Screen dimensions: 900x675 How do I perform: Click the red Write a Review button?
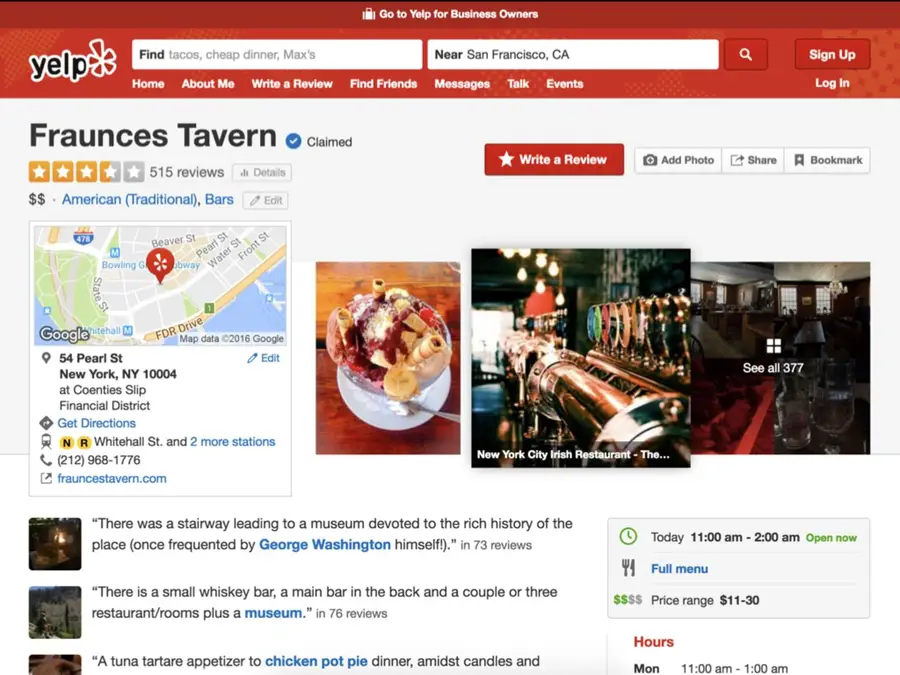554,160
